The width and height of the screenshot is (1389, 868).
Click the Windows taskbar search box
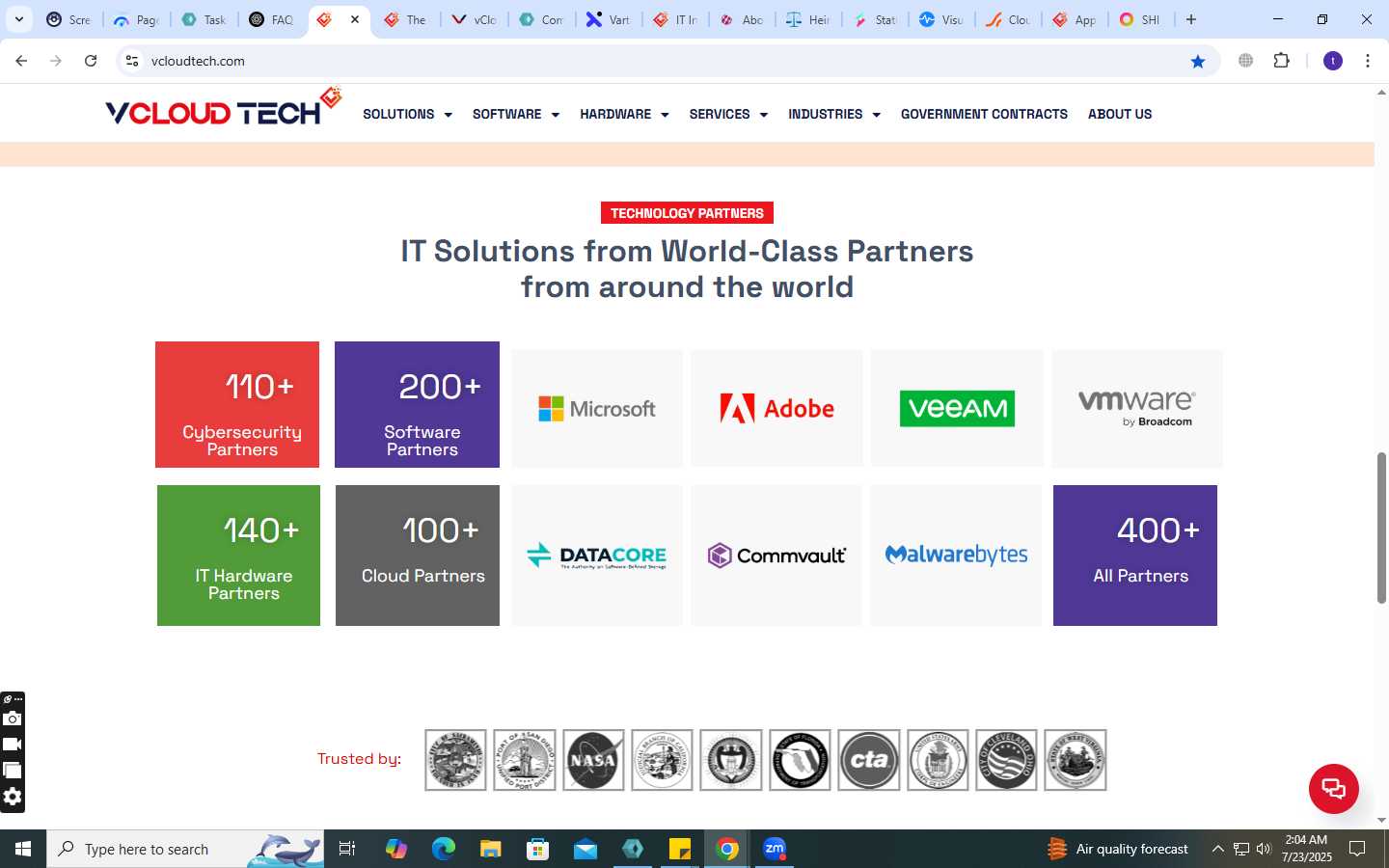185,849
